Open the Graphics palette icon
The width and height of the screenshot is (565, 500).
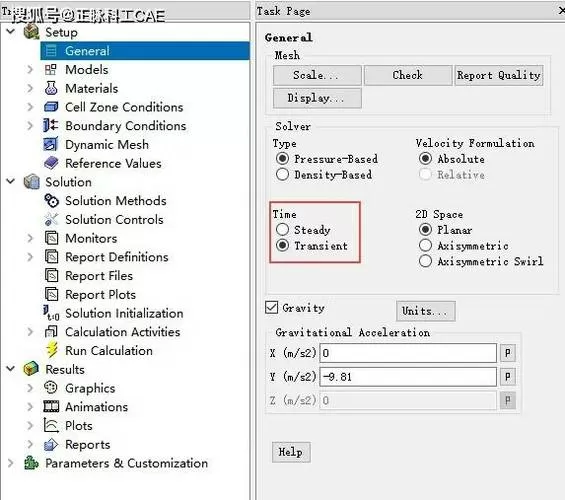coord(51,388)
